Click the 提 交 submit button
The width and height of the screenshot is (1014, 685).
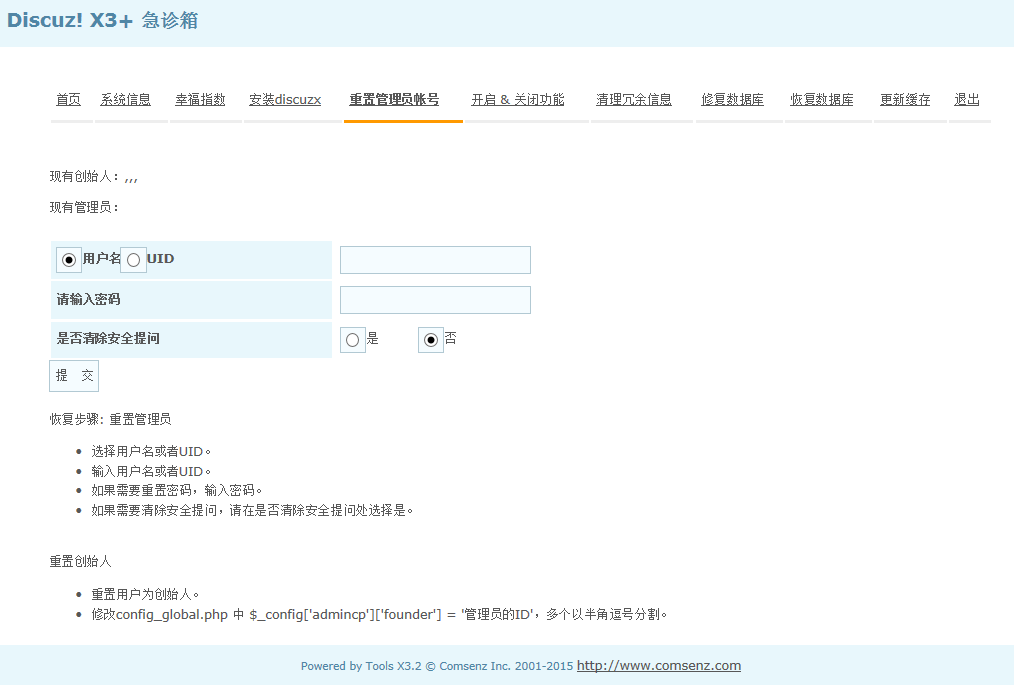(74, 376)
